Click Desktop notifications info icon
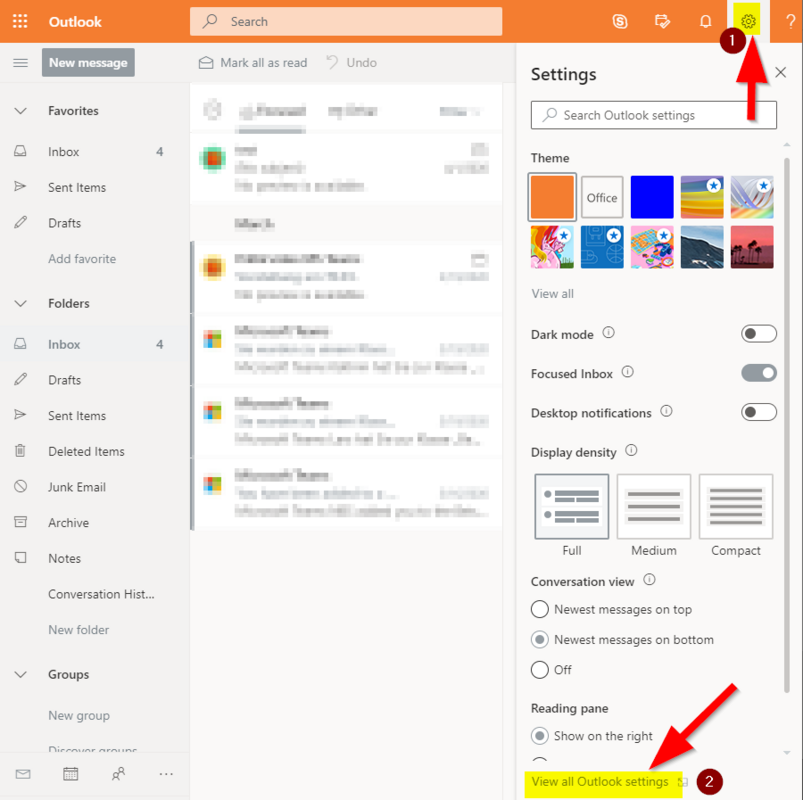Image resolution: width=803 pixels, height=800 pixels. point(666,411)
